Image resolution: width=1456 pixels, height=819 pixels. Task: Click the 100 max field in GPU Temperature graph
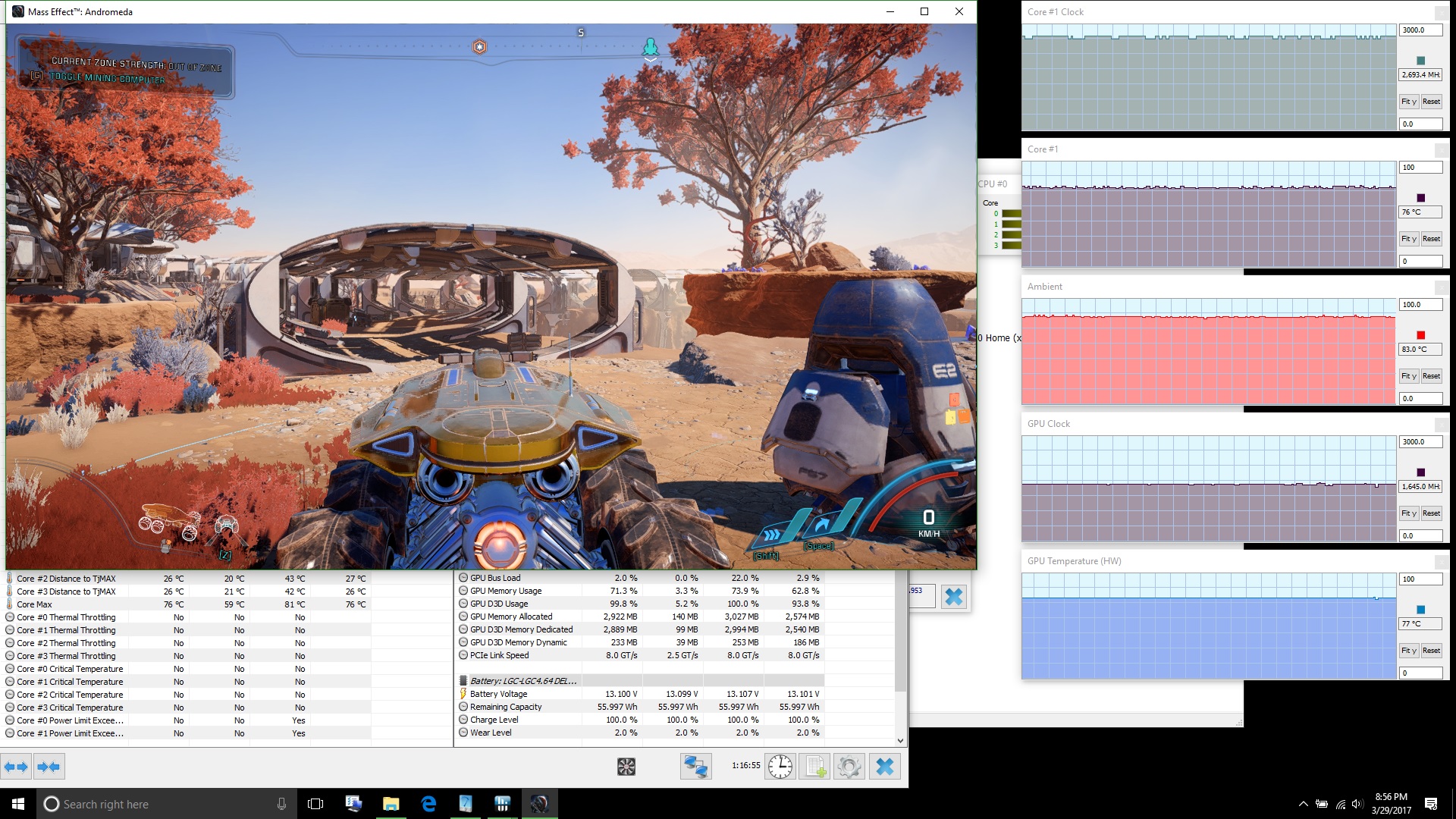click(x=1420, y=579)
